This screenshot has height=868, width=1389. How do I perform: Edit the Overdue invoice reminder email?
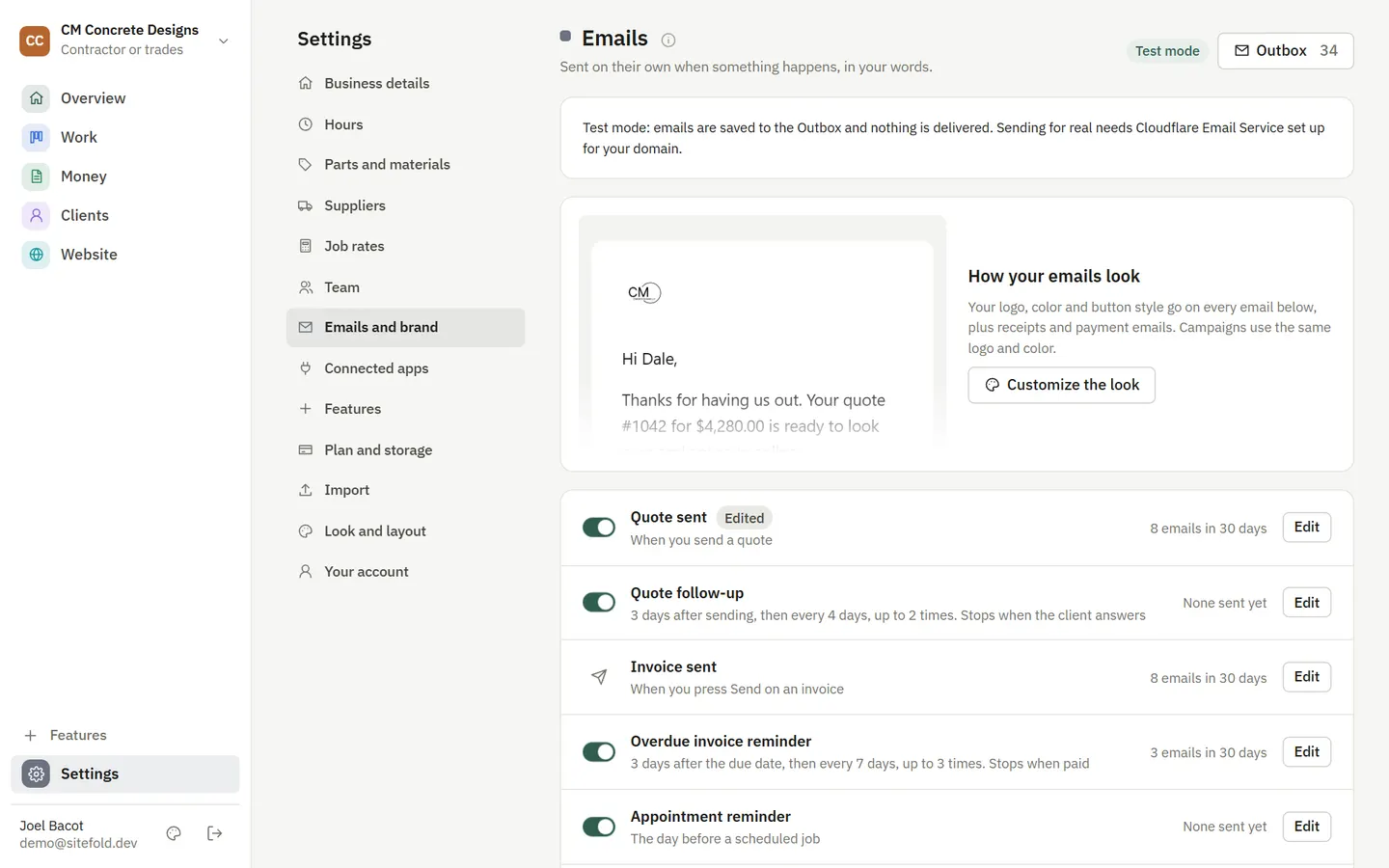pos(1306,752)
